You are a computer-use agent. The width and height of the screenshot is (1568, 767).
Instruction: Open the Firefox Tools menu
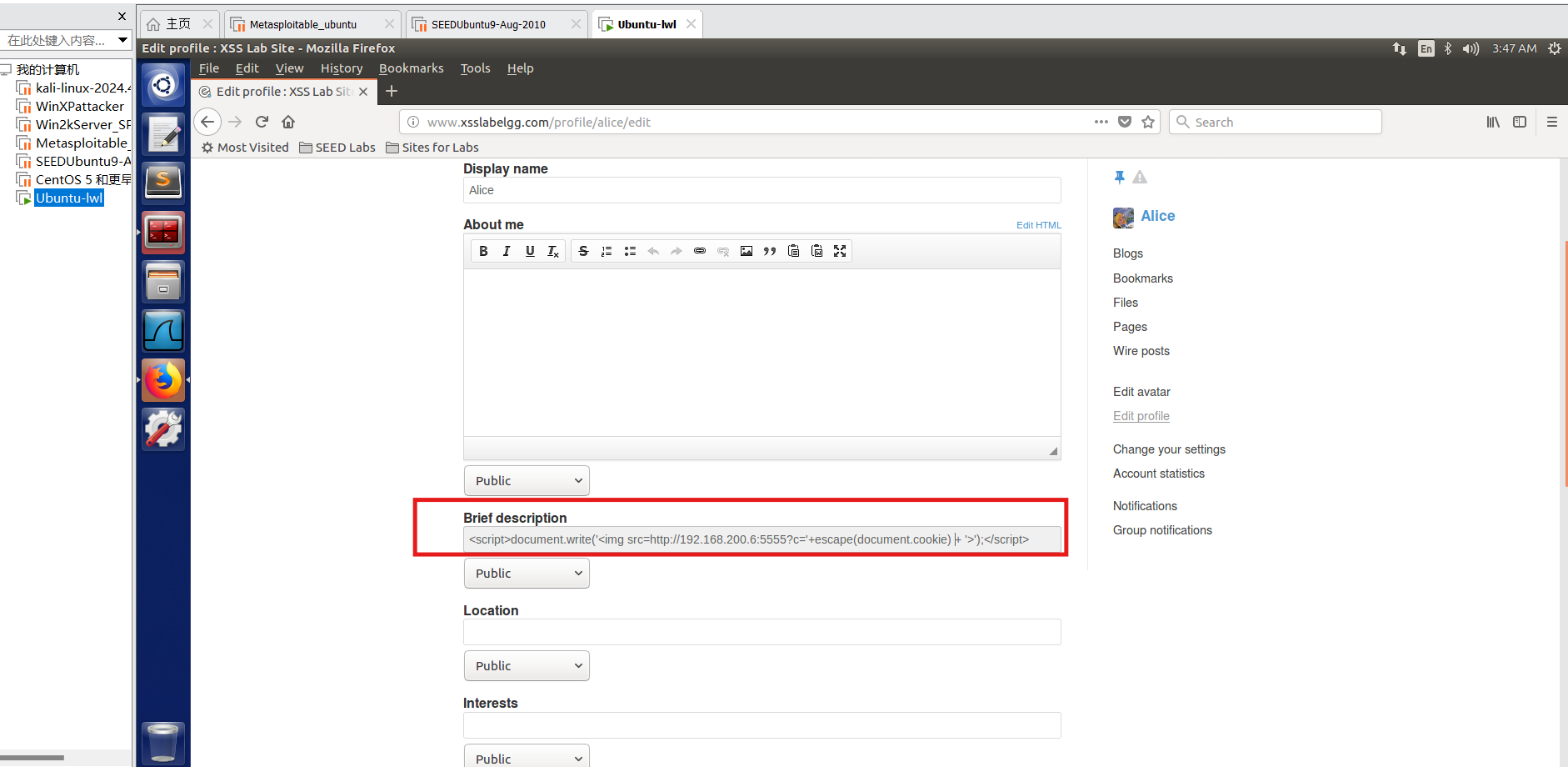coord(475,68)
